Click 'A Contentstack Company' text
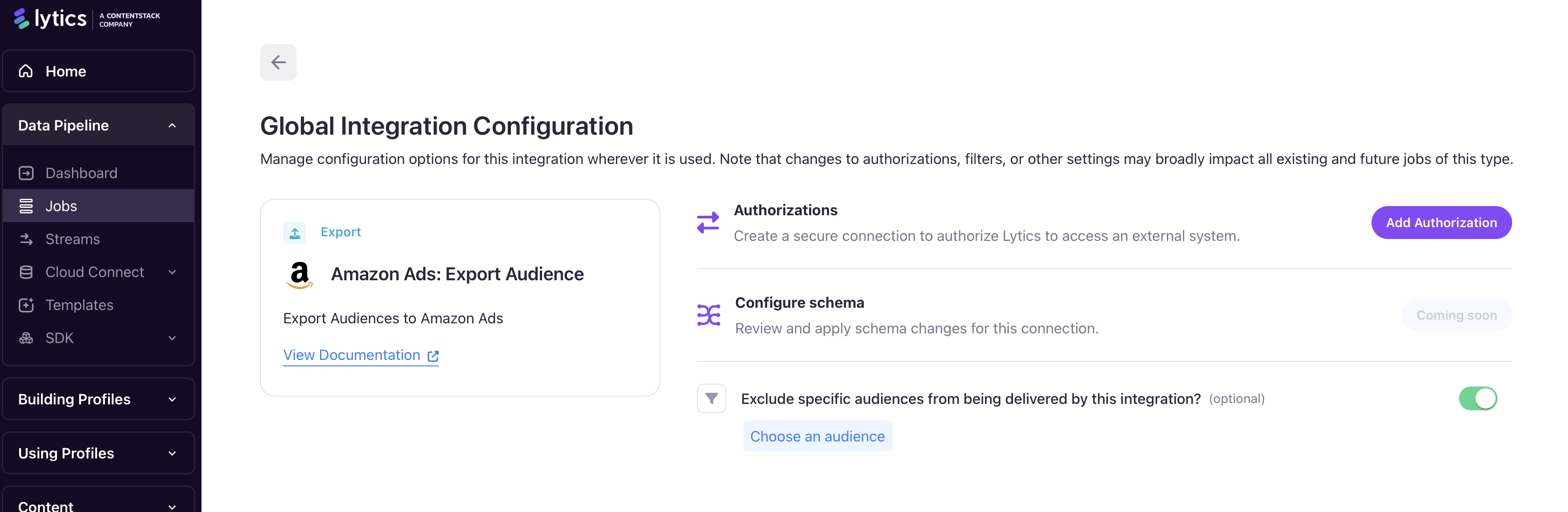The width and height of the screenshot is (1568, 512). (x=130, y=20)
